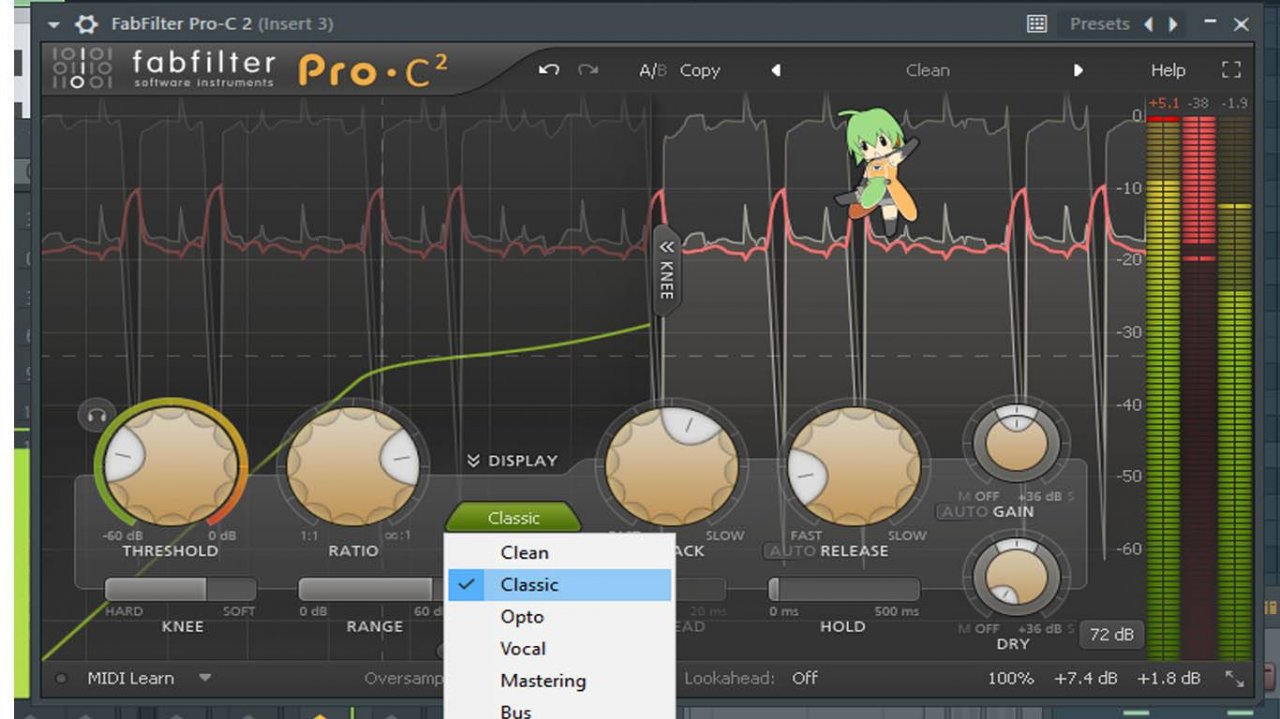Collapse the DISPLAY section
Viewport: 1280px width, 719px height.
point(511,461)
